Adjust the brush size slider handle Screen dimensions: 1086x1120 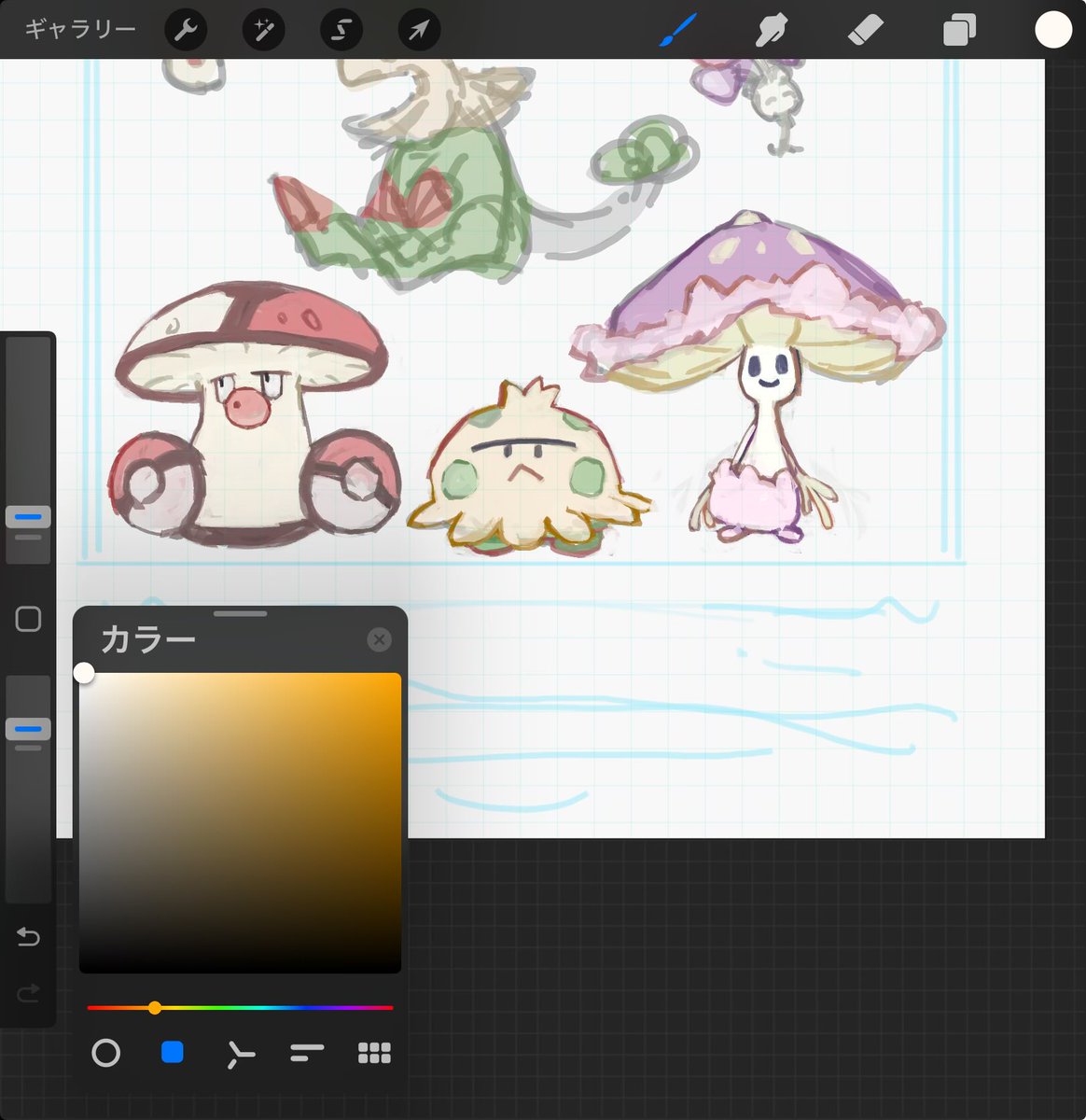tap(28, 516)
